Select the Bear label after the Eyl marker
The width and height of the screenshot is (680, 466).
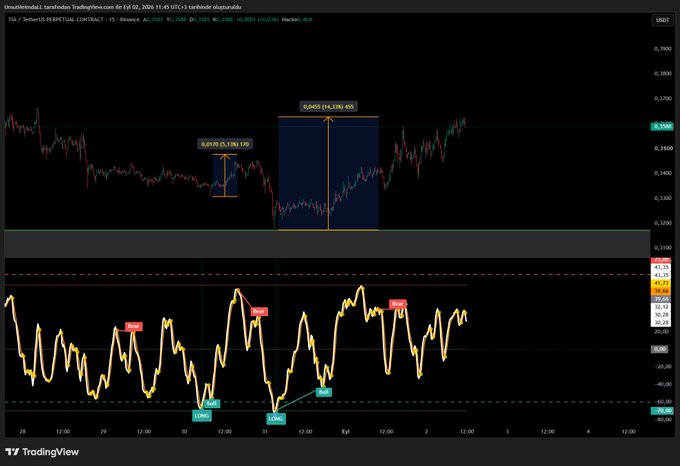coord(398,304)
